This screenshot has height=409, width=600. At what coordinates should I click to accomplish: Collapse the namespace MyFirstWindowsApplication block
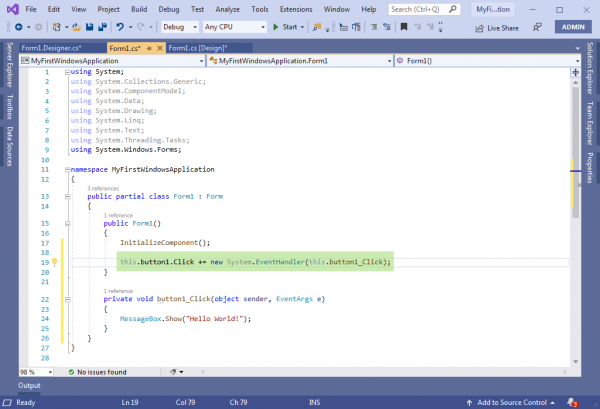tap(67, 170)
